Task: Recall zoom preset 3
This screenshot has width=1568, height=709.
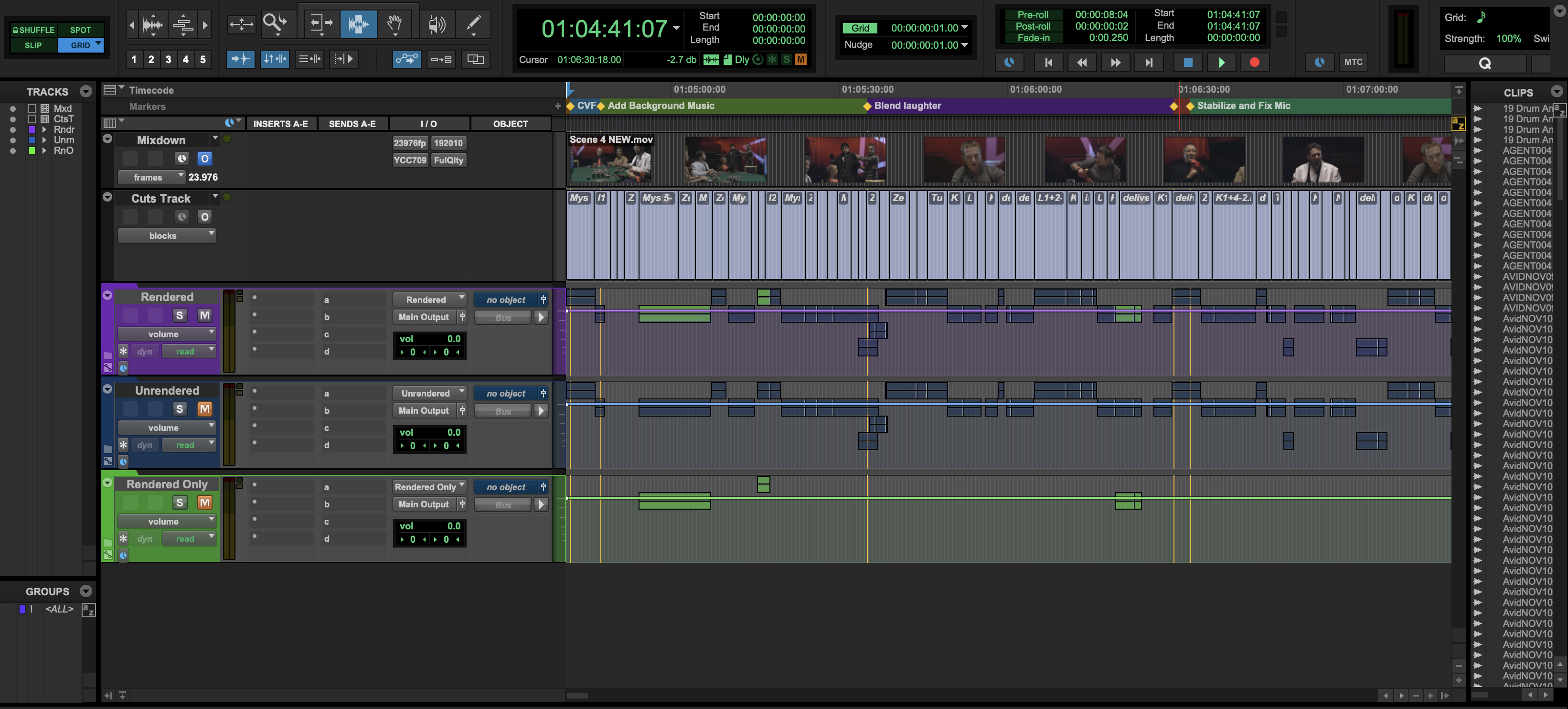Action: pyautogui.click(x=169, y=59)
